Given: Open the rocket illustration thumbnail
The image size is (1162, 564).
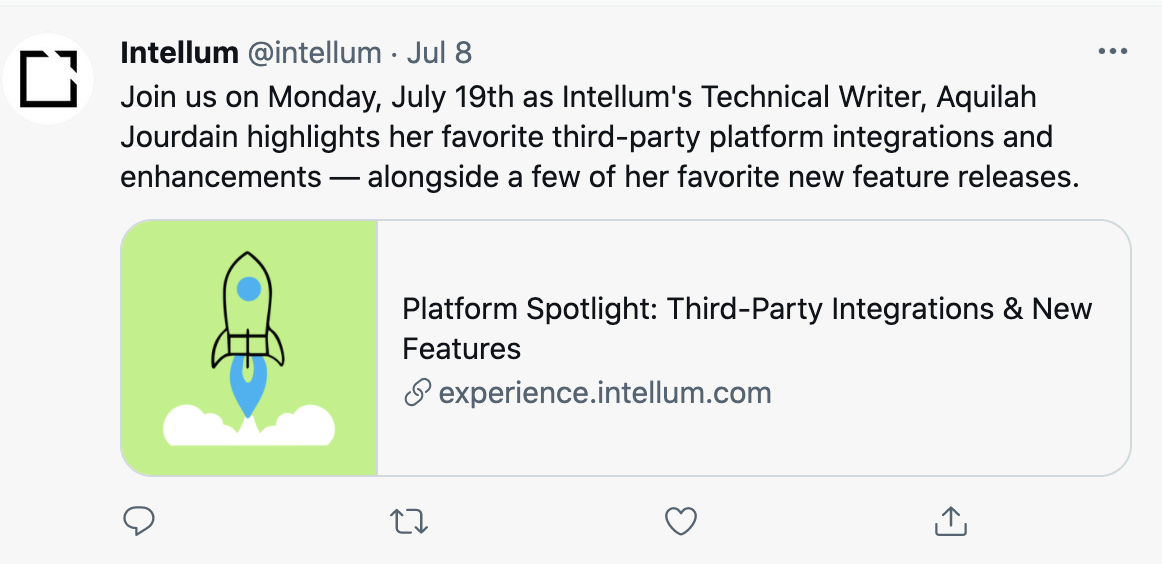Looking at the screenshot, I should pyautogui.click(x=249, y=347).
